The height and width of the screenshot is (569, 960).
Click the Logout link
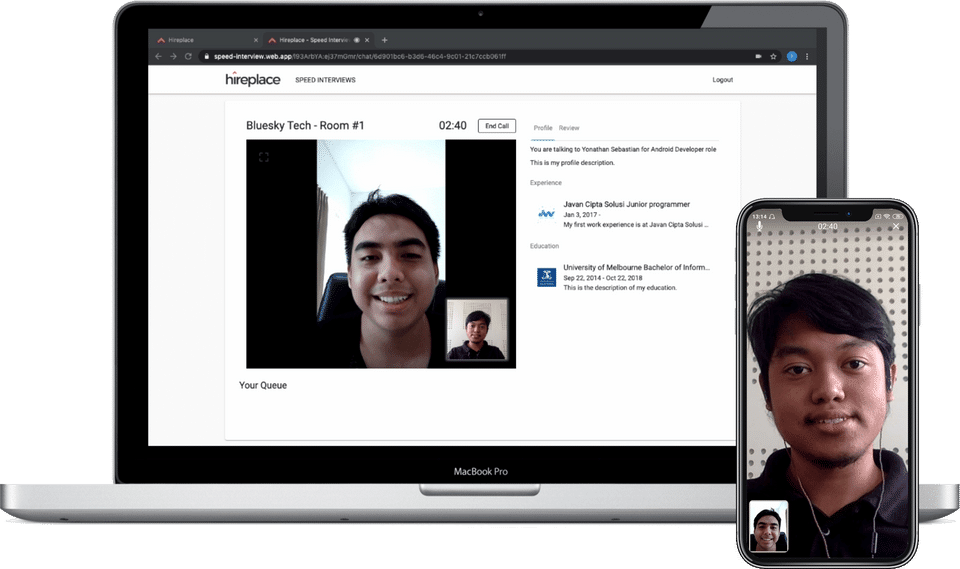click(722, 80)
